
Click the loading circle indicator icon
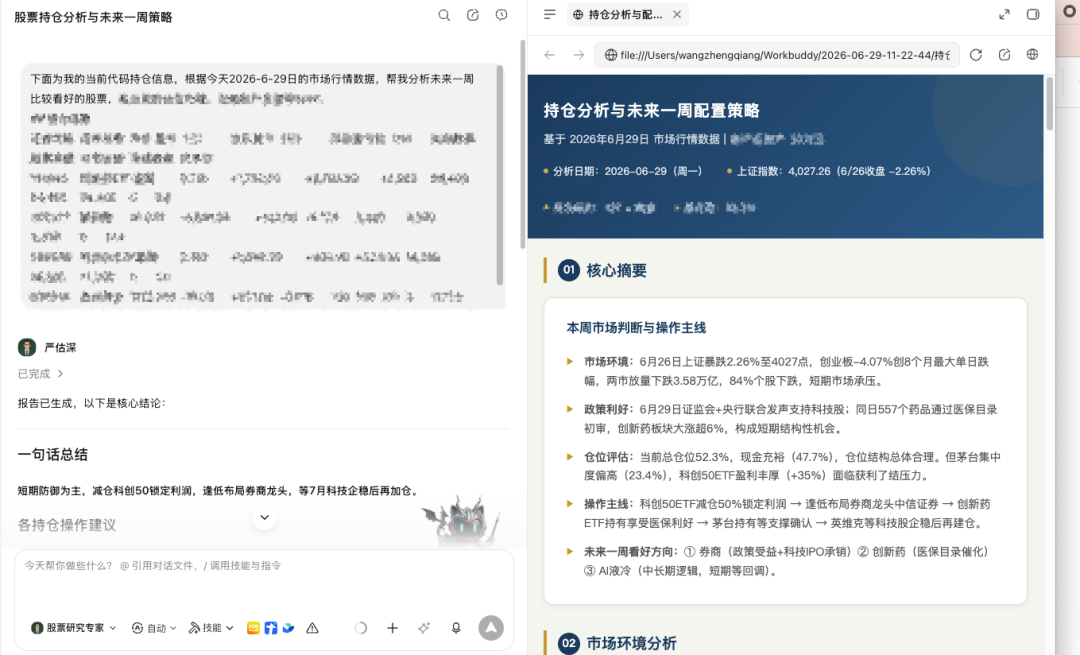tap(360, 628)
